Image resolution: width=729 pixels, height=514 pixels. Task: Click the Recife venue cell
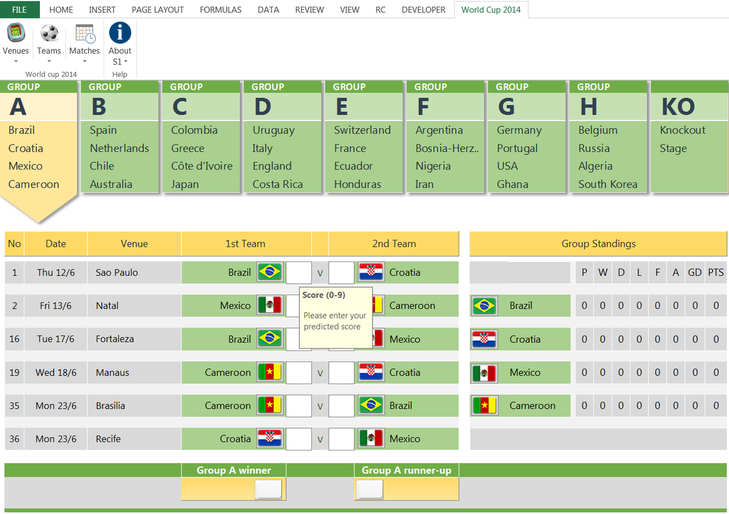[x=134, y=439]
